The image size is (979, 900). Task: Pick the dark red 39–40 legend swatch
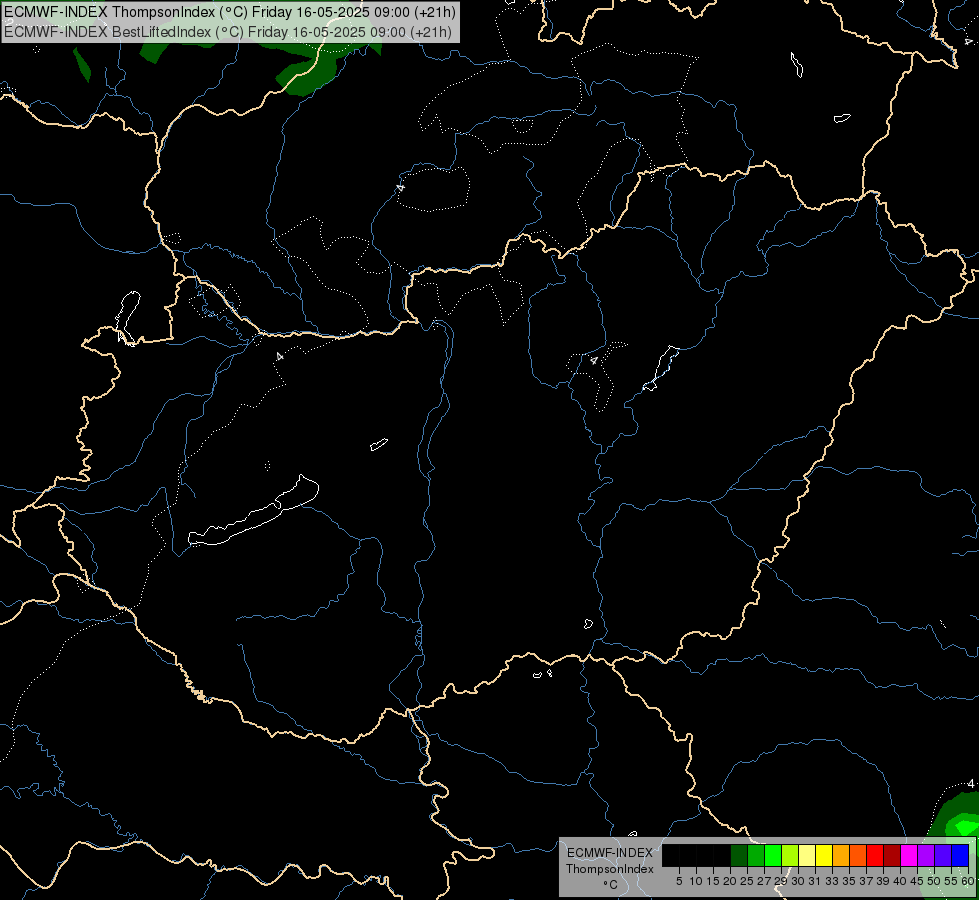click(892, 855)
